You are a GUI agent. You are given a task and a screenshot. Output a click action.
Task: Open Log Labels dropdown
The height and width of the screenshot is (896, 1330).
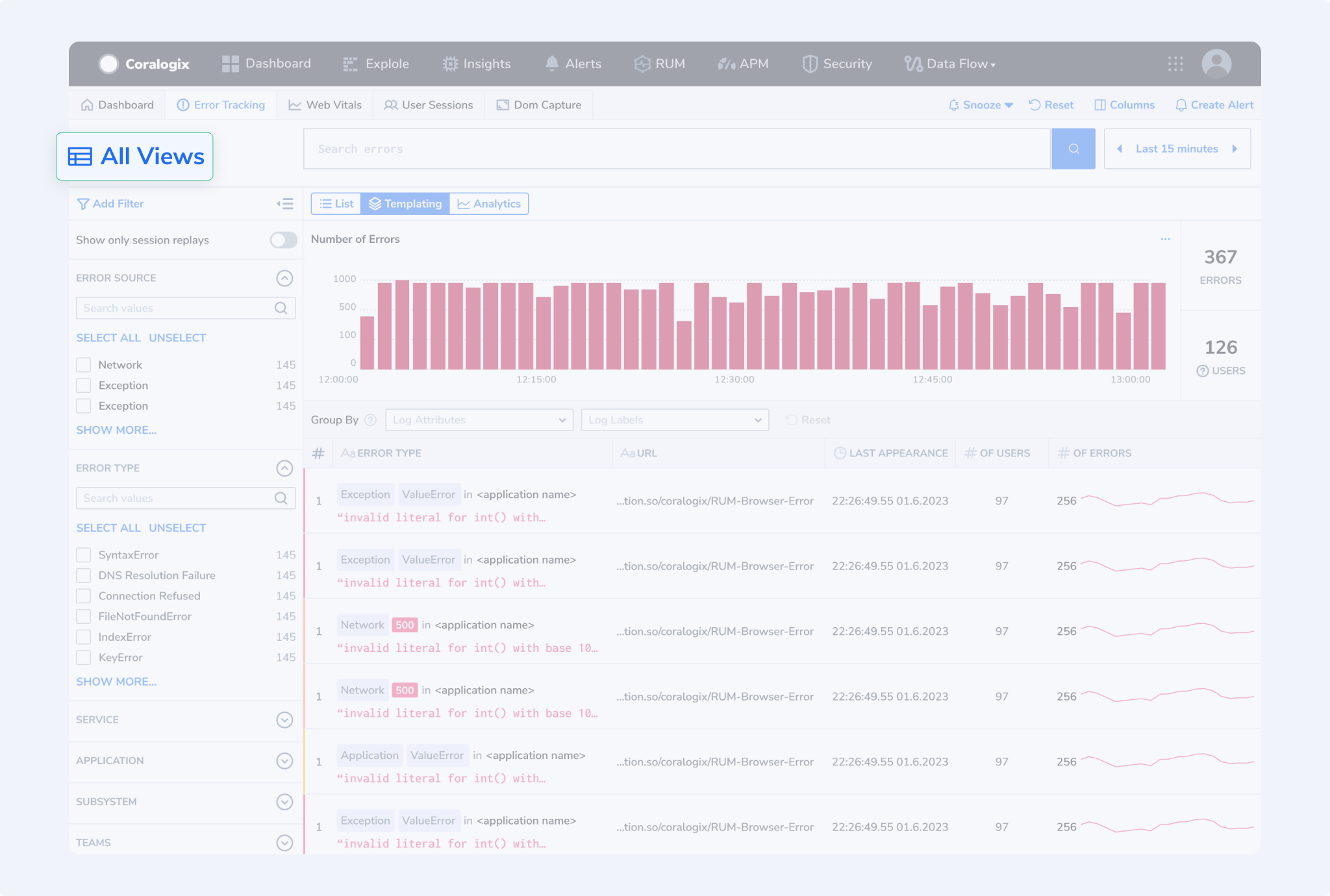tap(675, 420)
